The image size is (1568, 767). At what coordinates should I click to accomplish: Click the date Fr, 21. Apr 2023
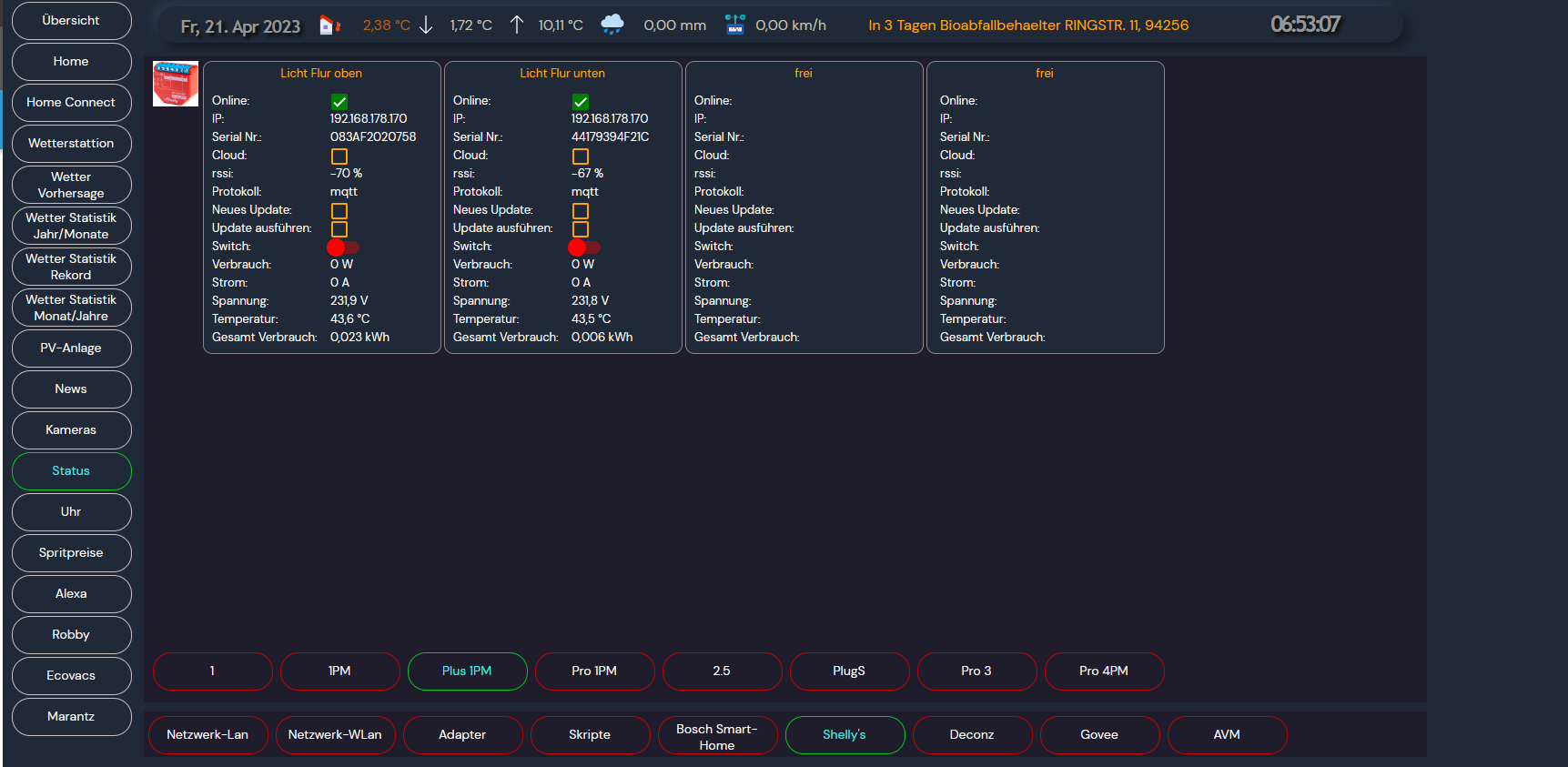pos(240,26)
